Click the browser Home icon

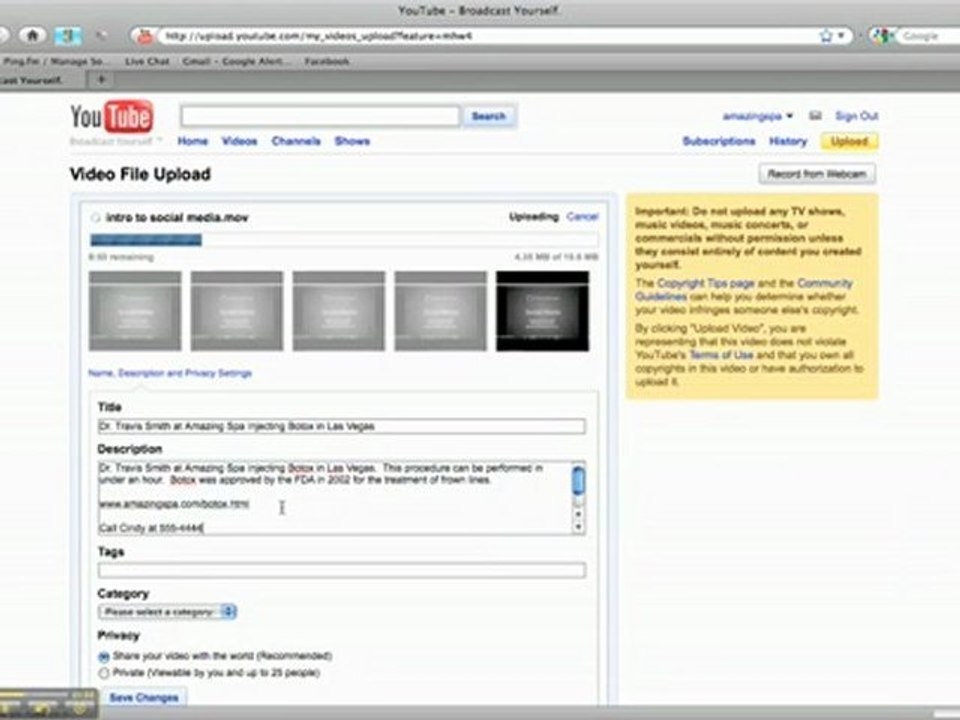click(32, 36)
